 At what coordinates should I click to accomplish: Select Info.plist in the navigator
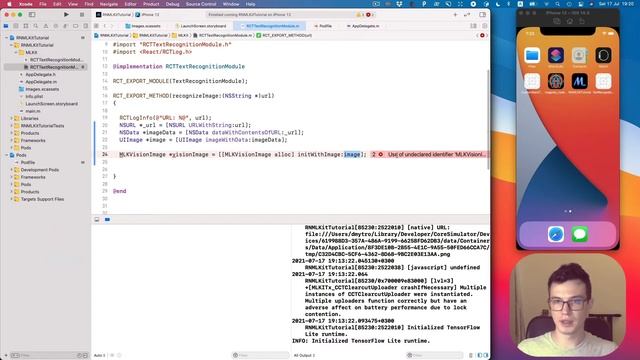point(34,96)
